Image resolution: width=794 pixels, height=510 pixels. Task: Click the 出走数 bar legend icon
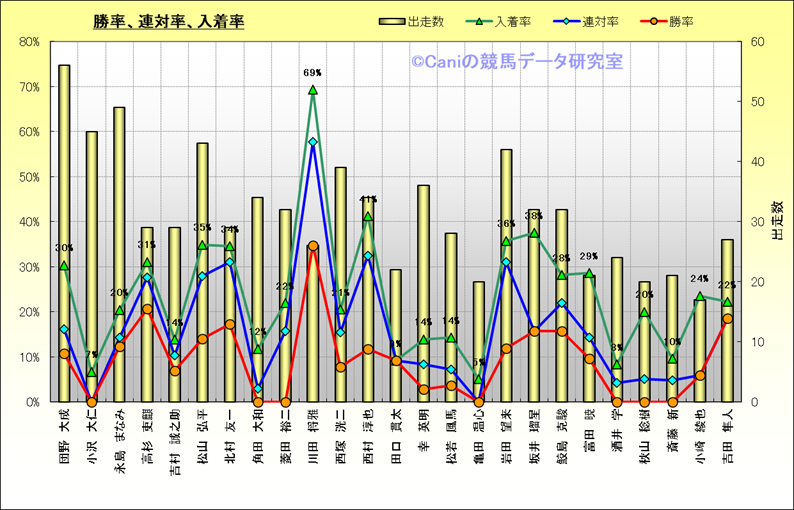pos(393,21)
